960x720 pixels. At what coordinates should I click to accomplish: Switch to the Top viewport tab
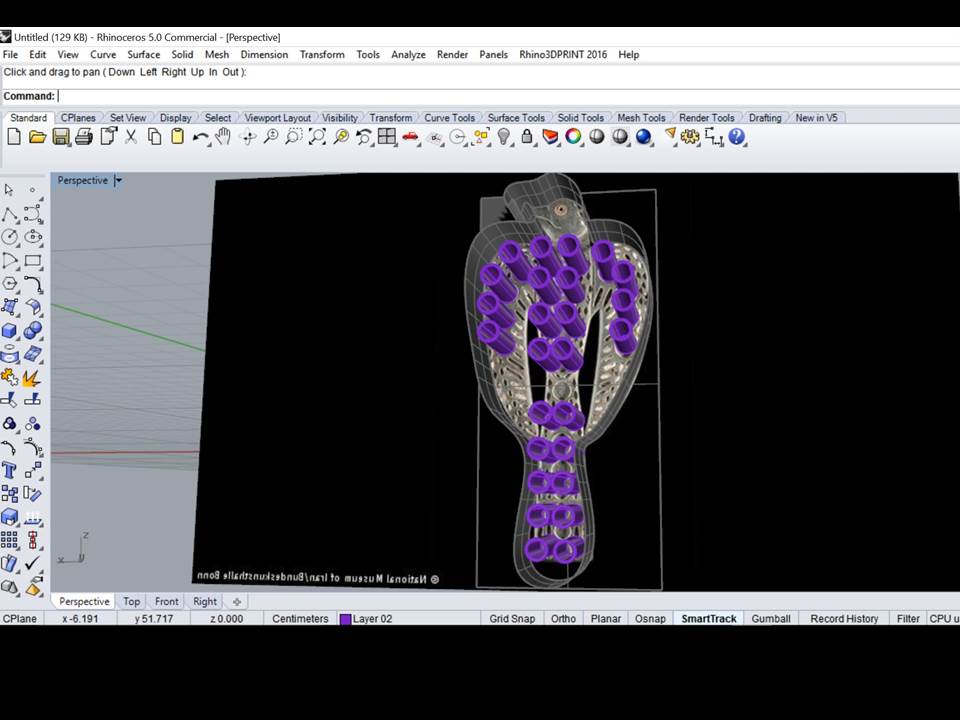pos(132,602)
